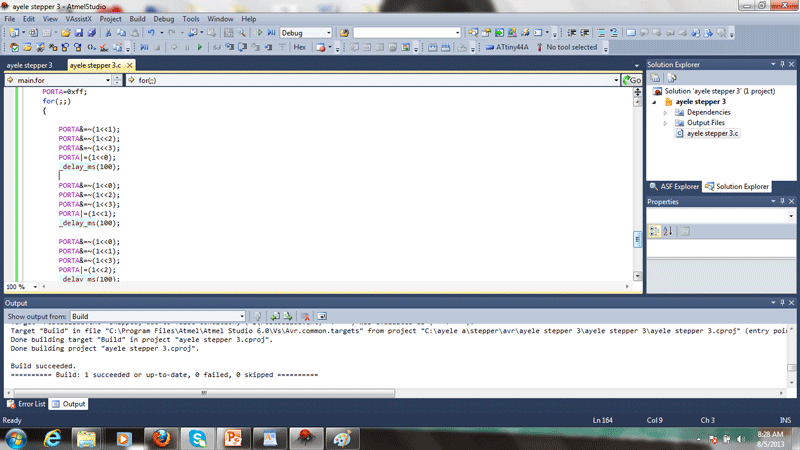This screenshot has height=450, width=800.
Task: Toggle Hex display mode
Action: (299, 47)
